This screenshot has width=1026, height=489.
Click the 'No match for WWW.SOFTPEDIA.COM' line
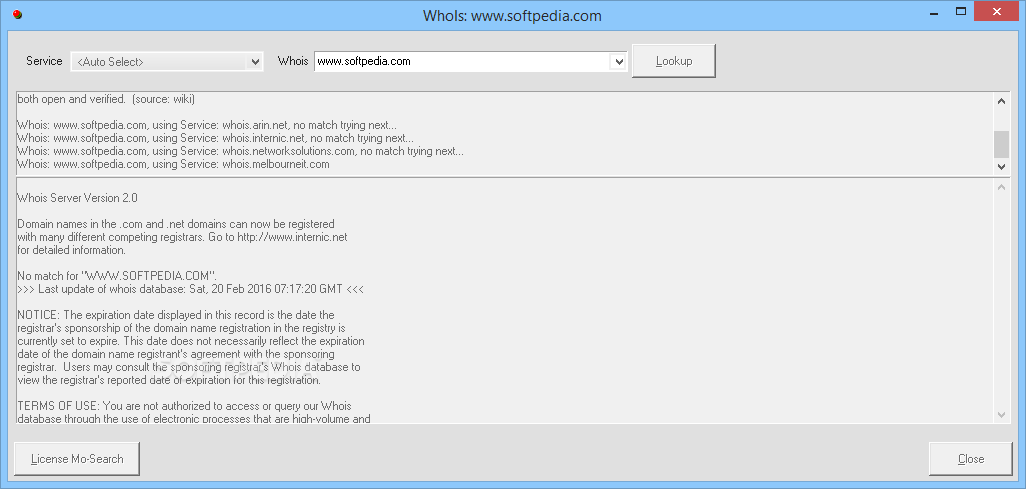[x=116, y=275]
